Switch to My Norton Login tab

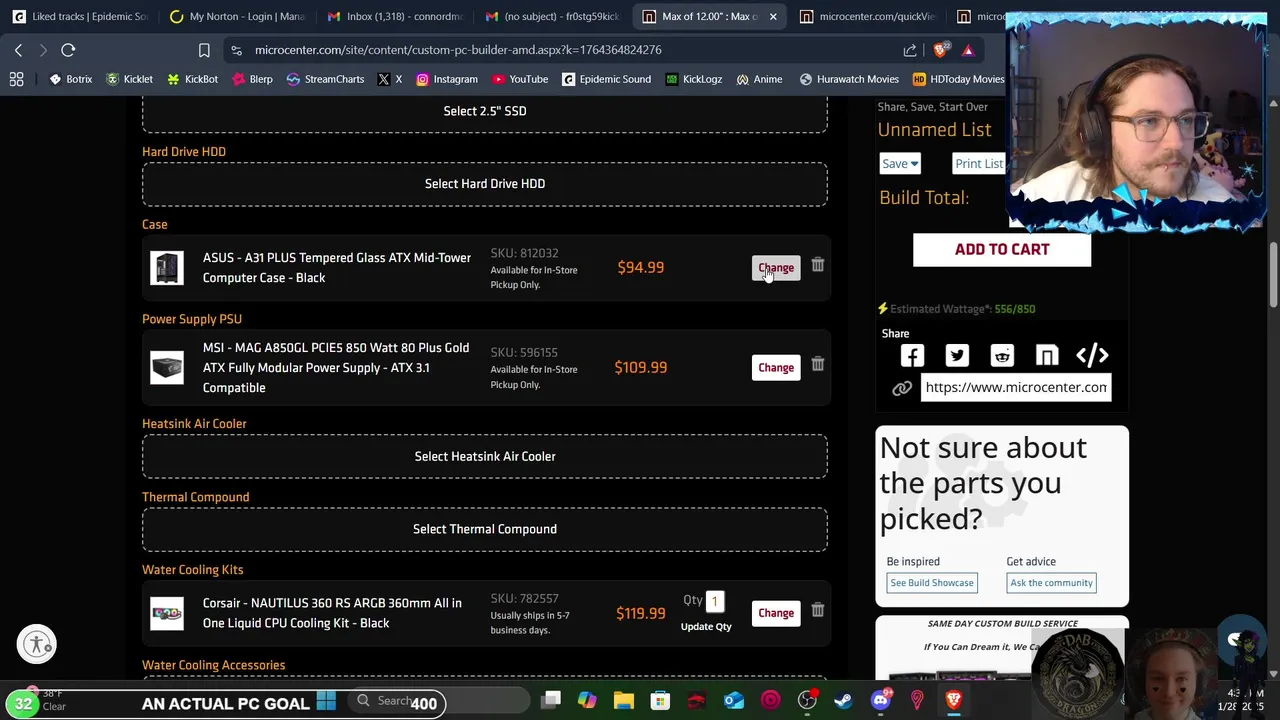238,16
